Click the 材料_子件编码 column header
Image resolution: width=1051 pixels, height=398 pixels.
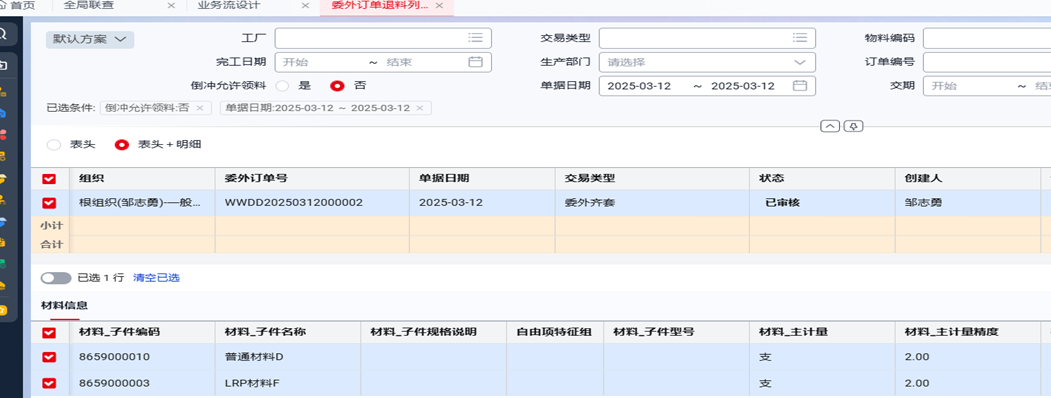pyautogui.click(x=141, y=332)
